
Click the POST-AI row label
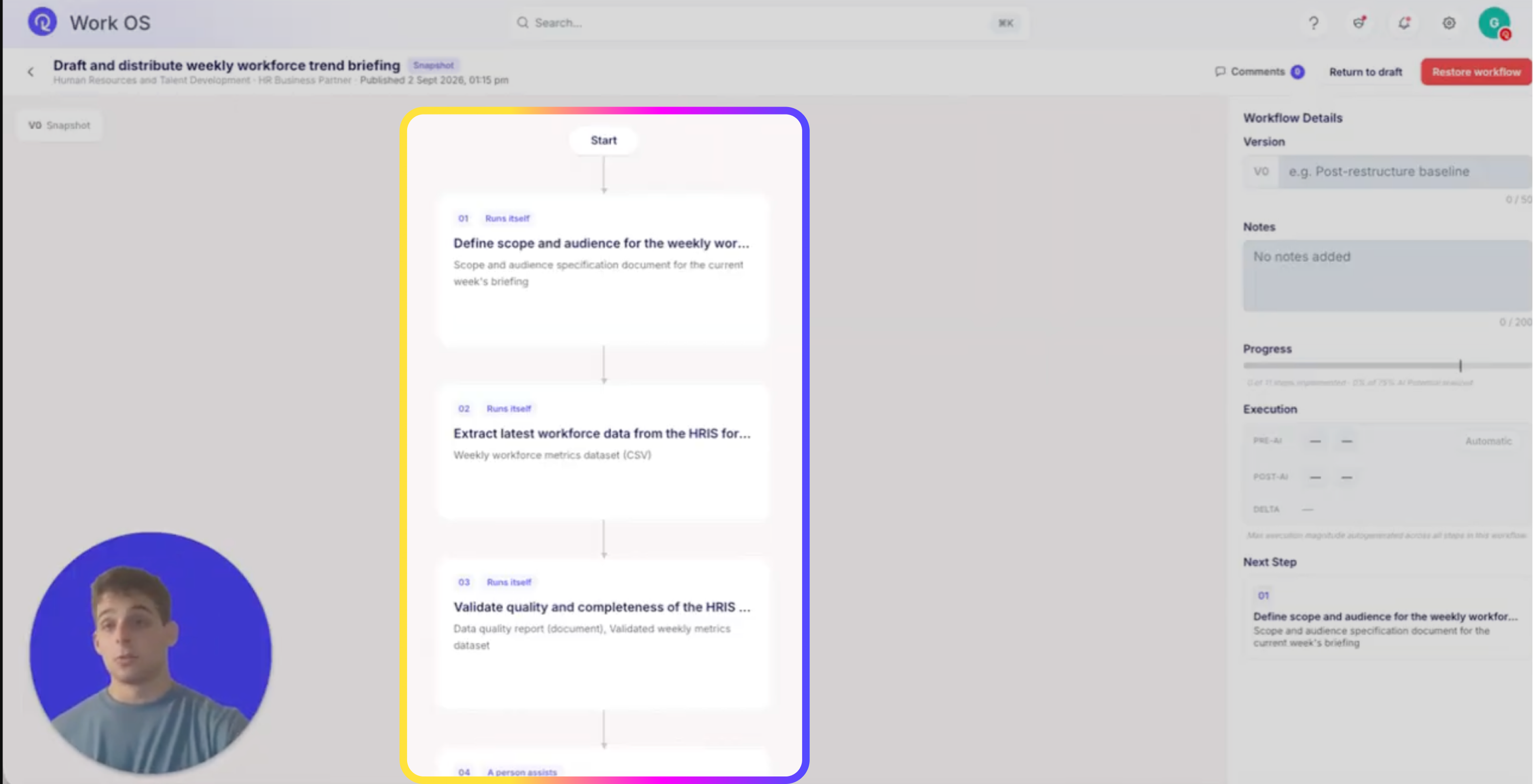pyautogui.click(x=1270, y=477)
